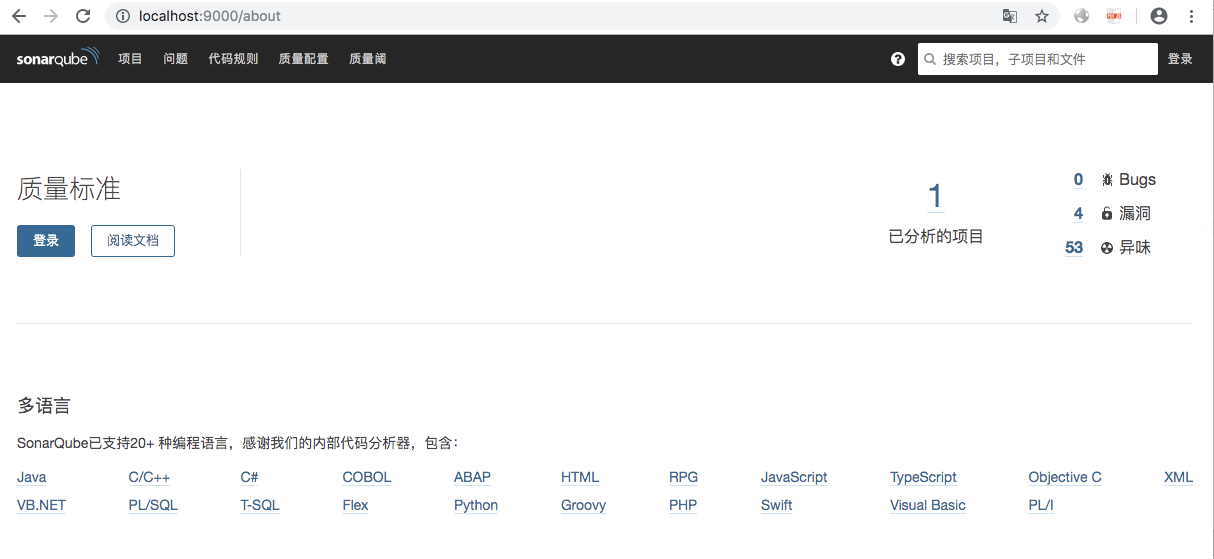Open the Java language link
Screen dimensions: 1214x559
click(32, 478)
